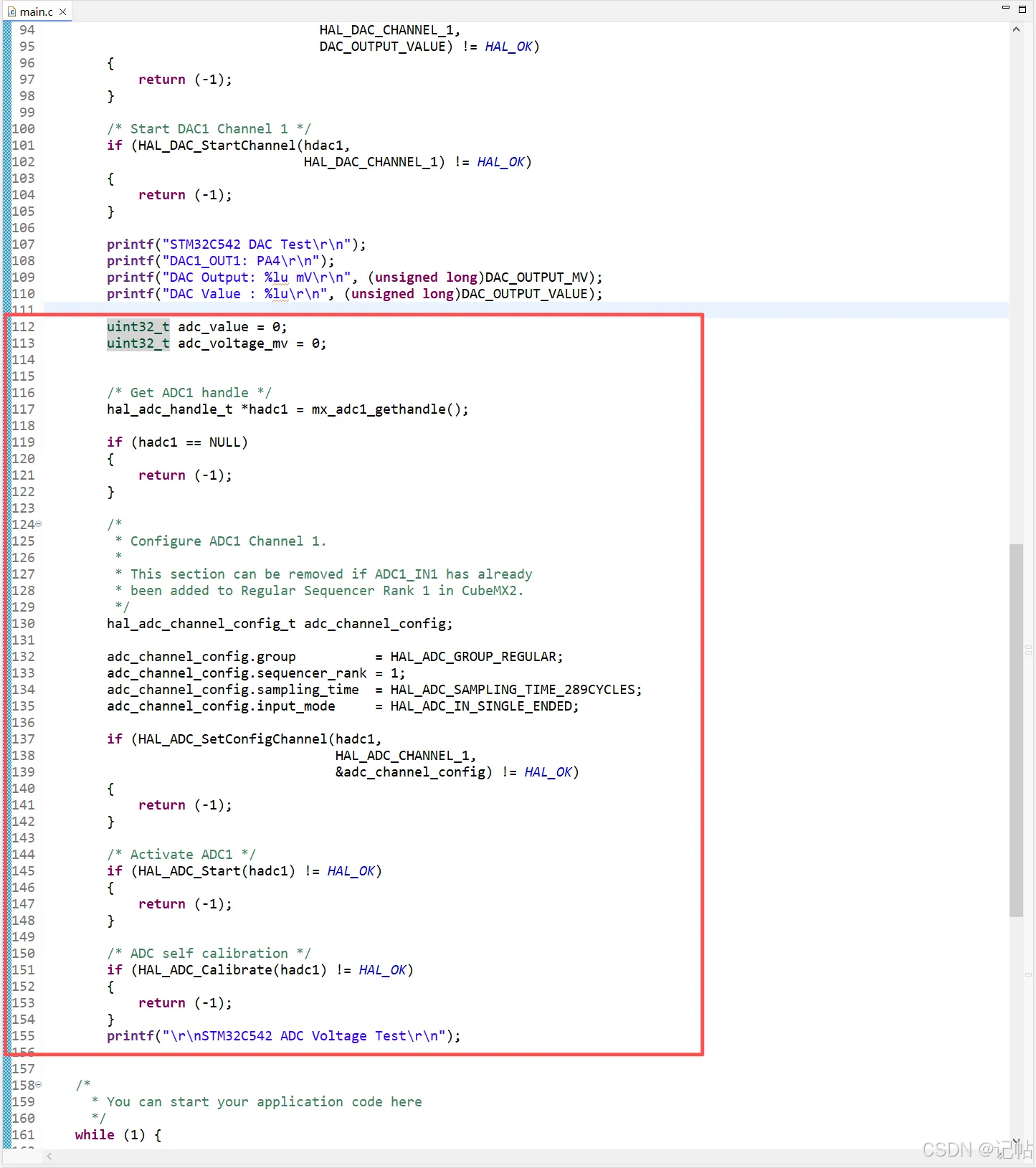1036x1168 pixels.
Task: Click the uint32_t type on line 112
Action: pos(138,327)
